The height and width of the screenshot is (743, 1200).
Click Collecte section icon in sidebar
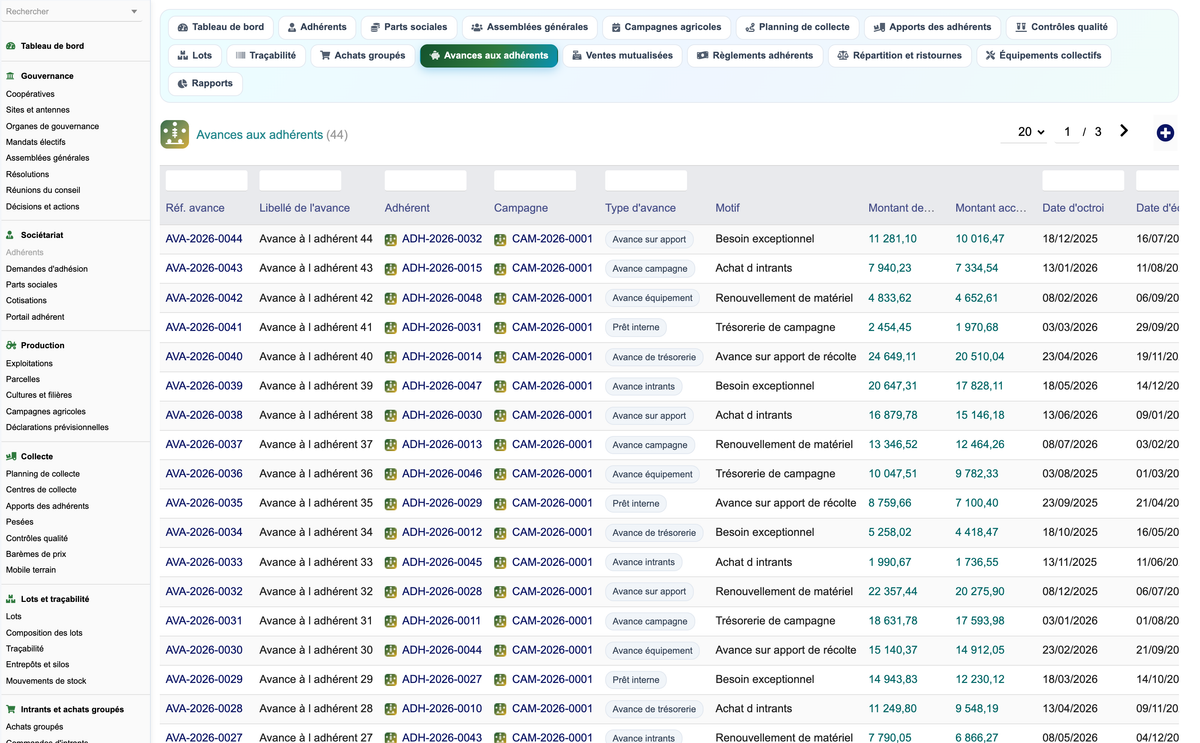coord(11,456)
